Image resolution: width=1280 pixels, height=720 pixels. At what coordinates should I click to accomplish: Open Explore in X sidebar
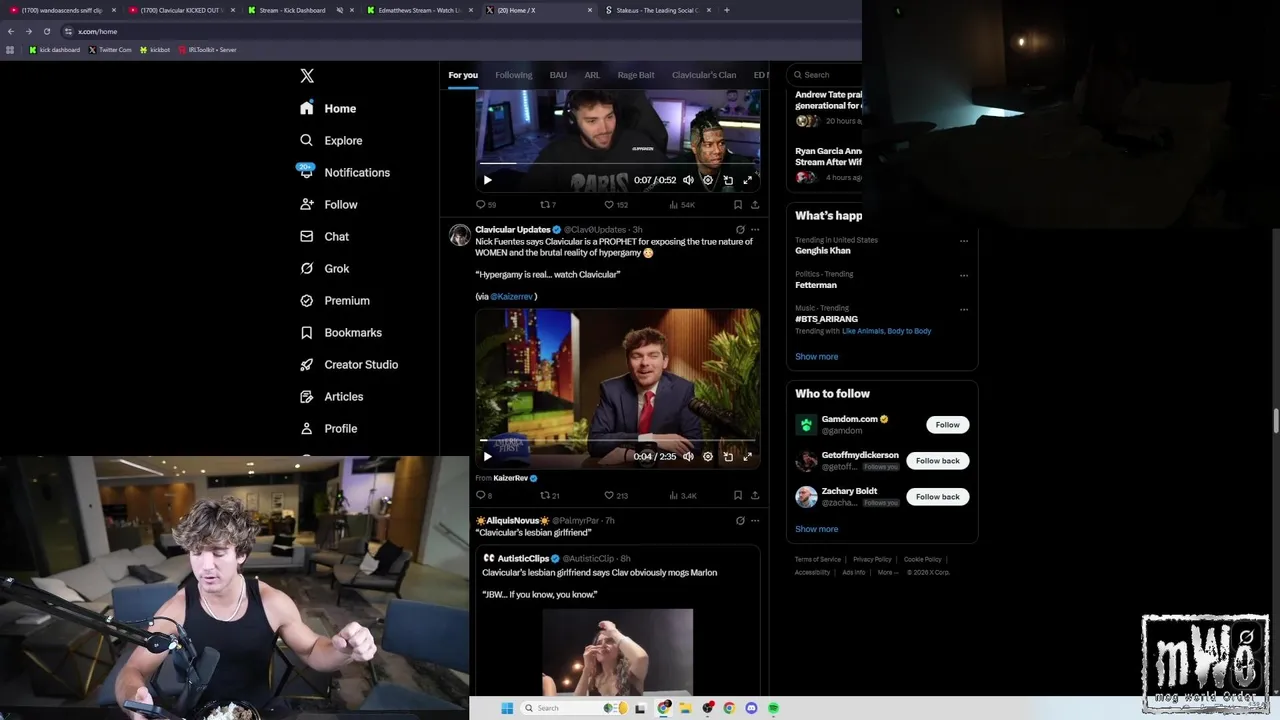tap(331, 140)
